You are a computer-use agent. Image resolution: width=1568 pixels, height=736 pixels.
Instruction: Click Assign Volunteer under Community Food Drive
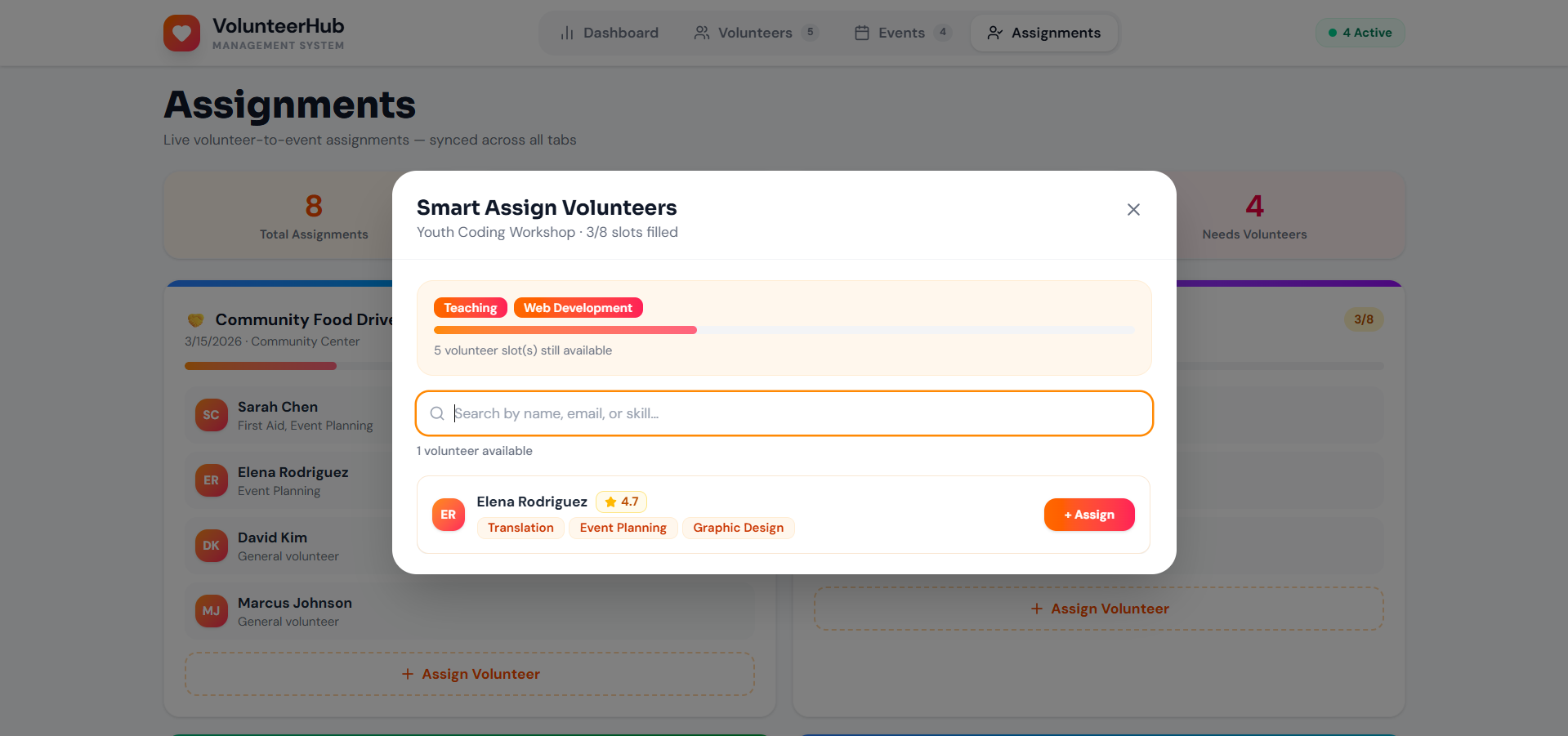pos(470,674)
